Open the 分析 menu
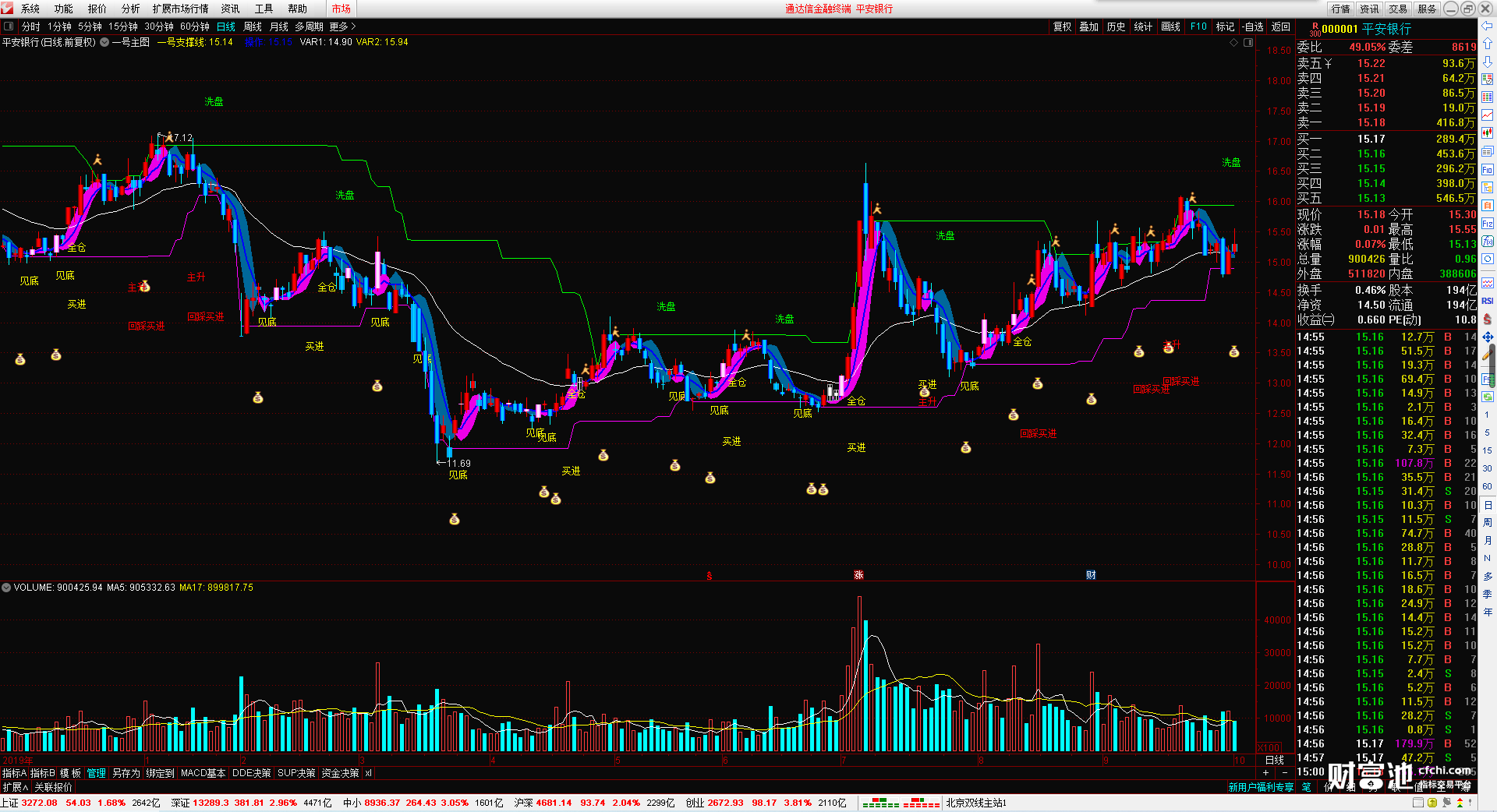 (130, 9)
